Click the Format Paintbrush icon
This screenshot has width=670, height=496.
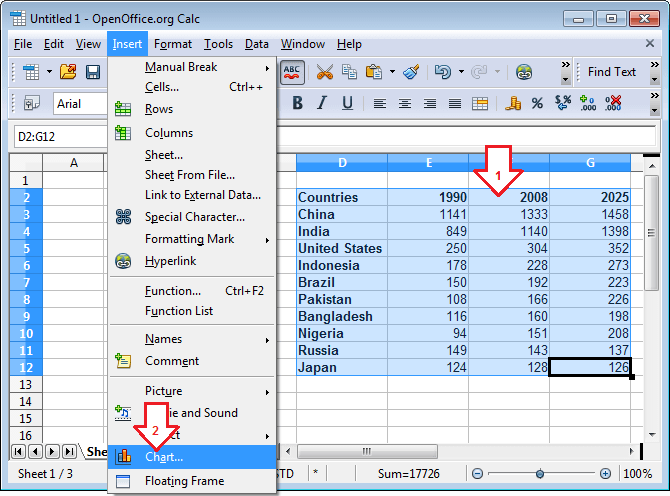coord(411,72)
